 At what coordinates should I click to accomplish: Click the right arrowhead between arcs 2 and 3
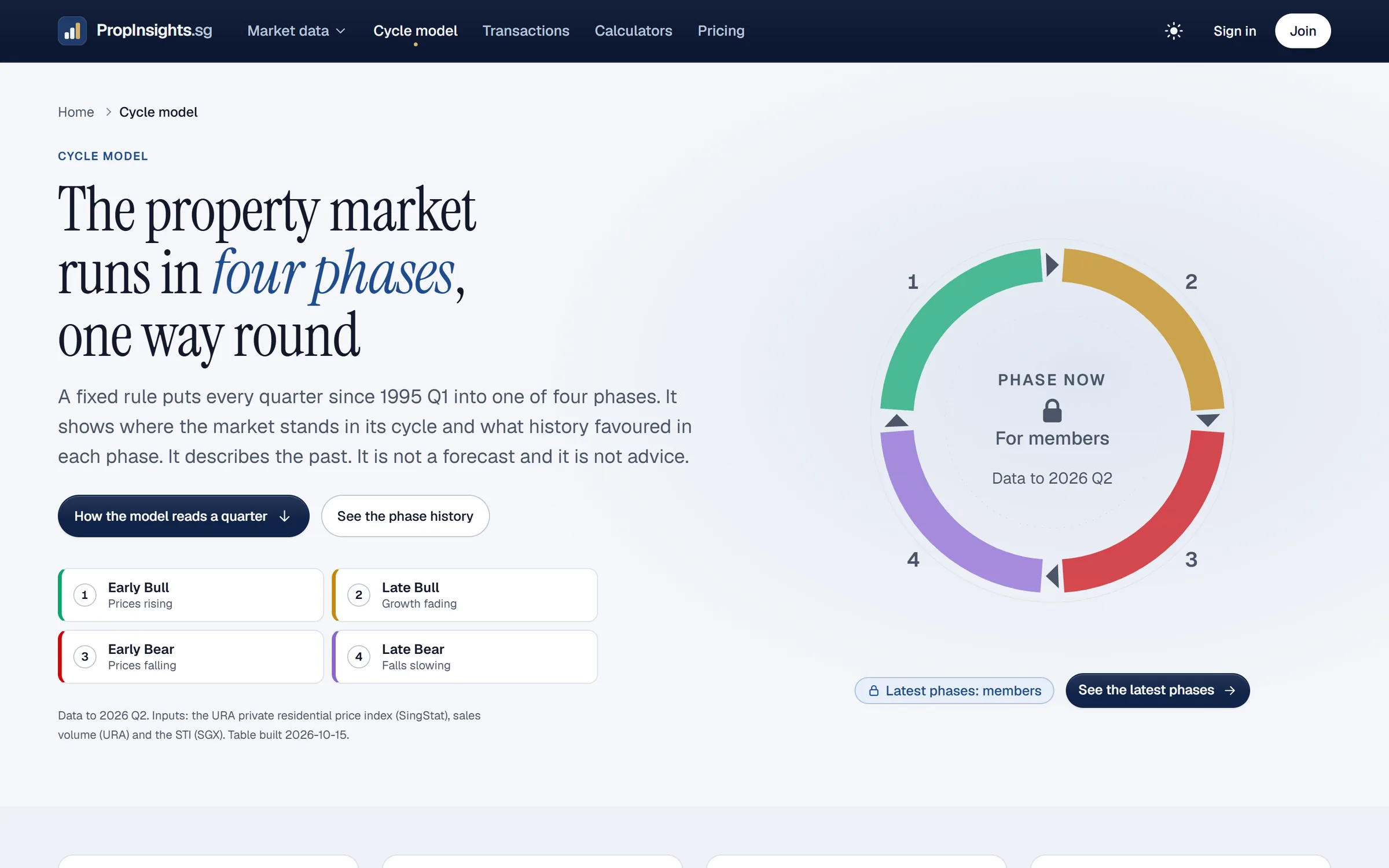1208,420
